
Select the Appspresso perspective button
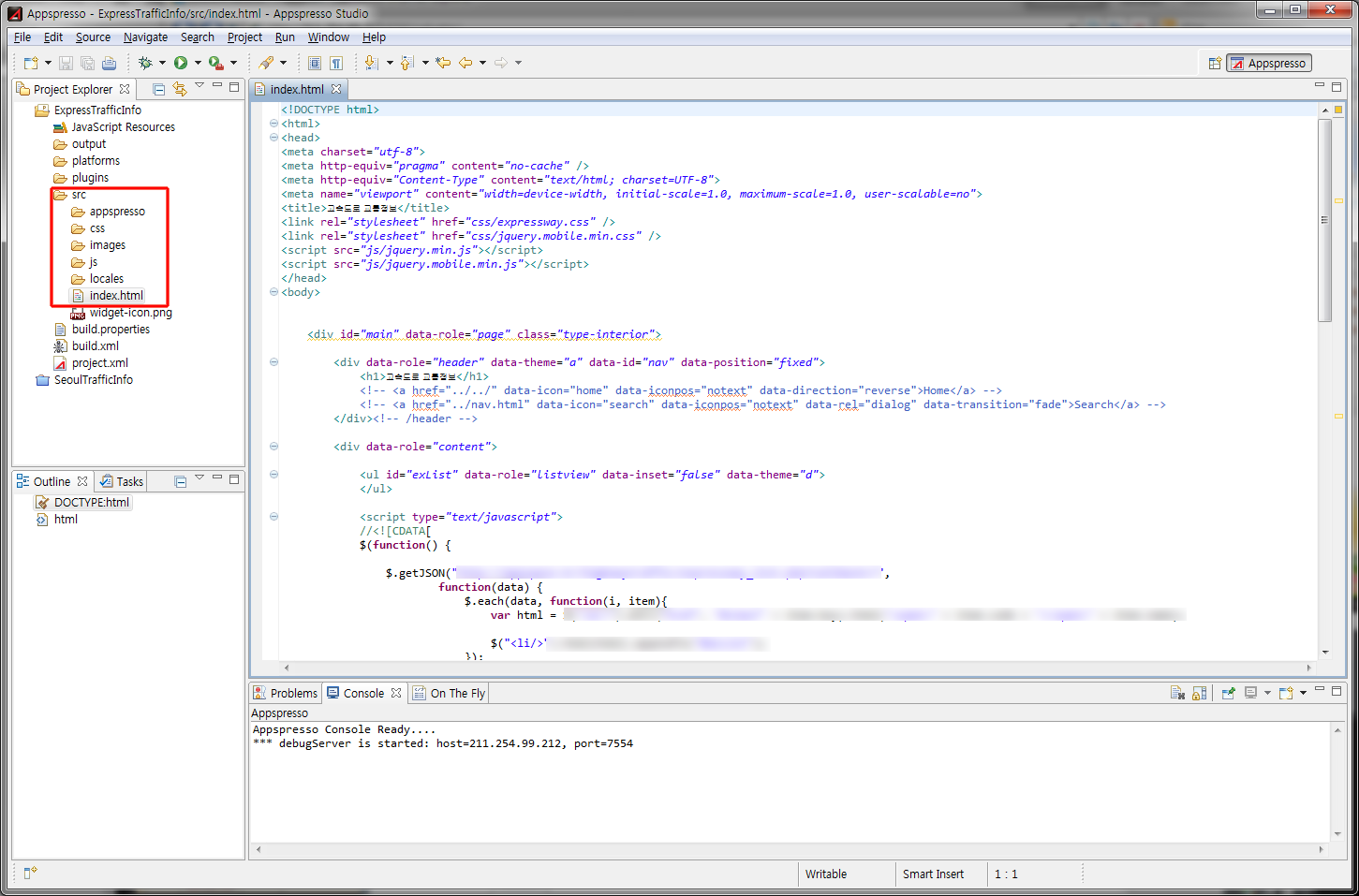[1269, 63]
